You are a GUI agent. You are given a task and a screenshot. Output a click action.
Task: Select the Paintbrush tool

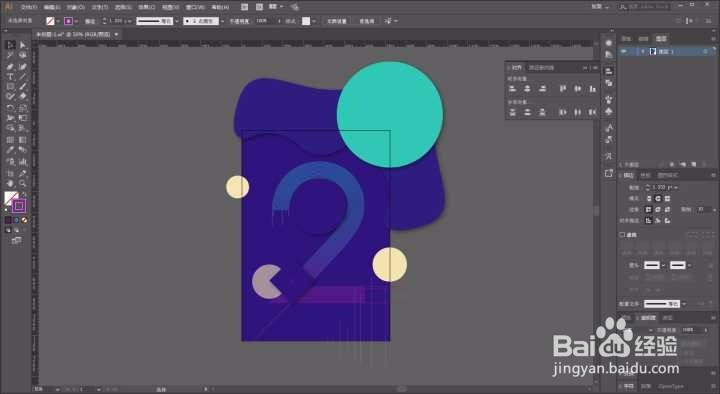point(22,87)
